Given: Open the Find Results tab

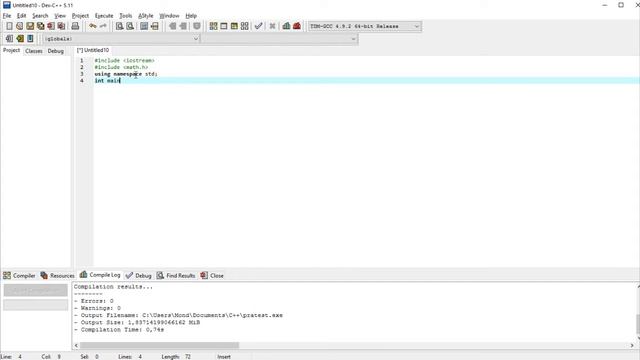Looking at the screenshot, I should [176, 276].
